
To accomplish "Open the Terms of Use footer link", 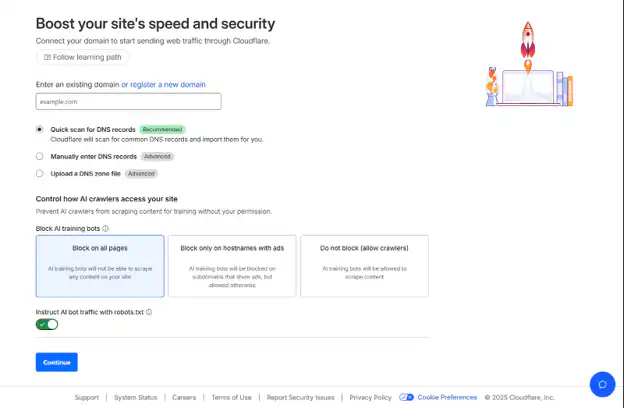I will [x=231, y=397].
